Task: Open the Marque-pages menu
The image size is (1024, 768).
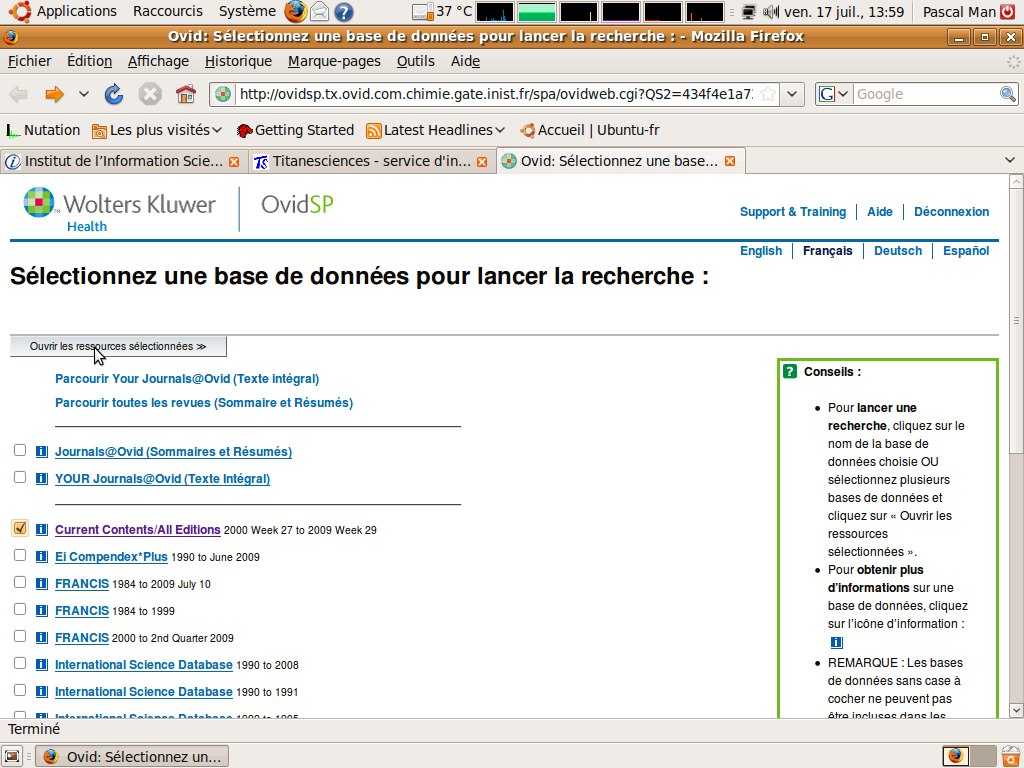Action: (334, 61)
